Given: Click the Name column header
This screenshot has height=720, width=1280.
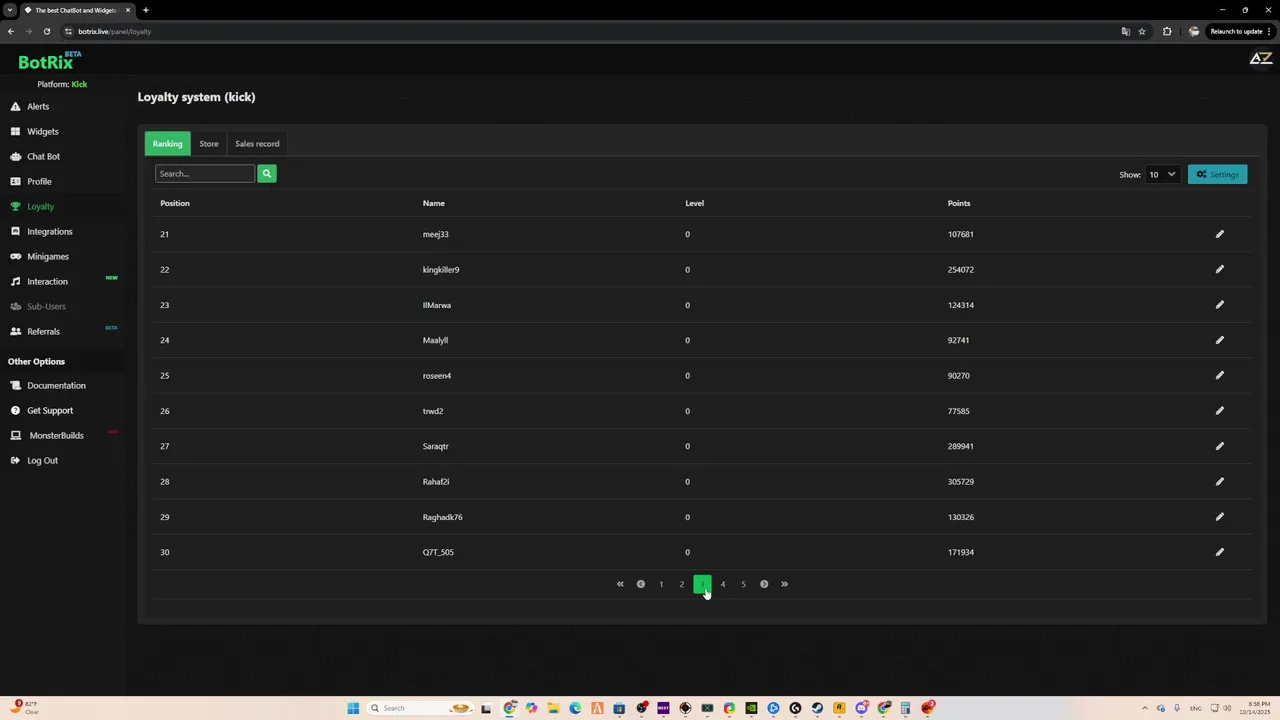Looking at the screenshot, I should pos(433,203).
